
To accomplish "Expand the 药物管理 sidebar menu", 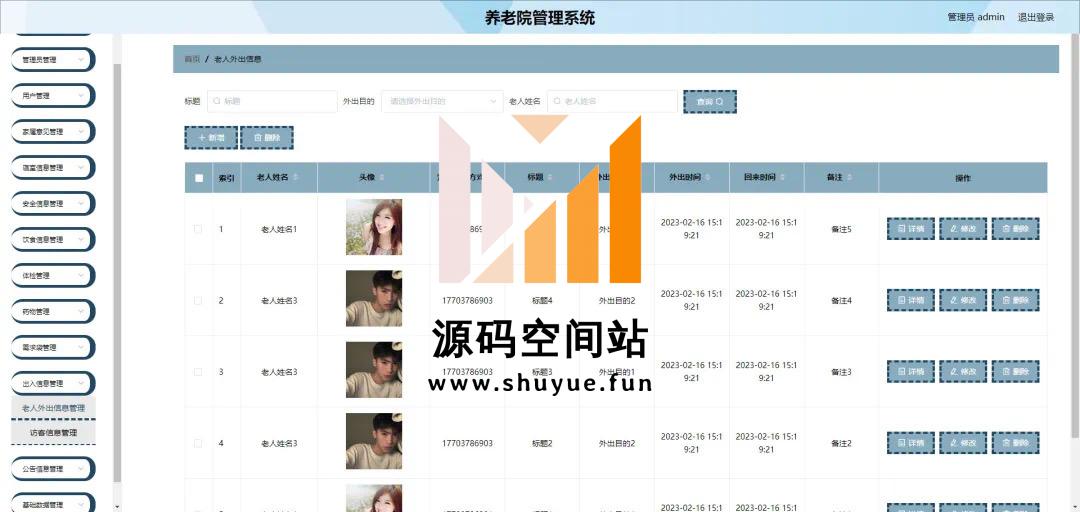I will point(52,311).
